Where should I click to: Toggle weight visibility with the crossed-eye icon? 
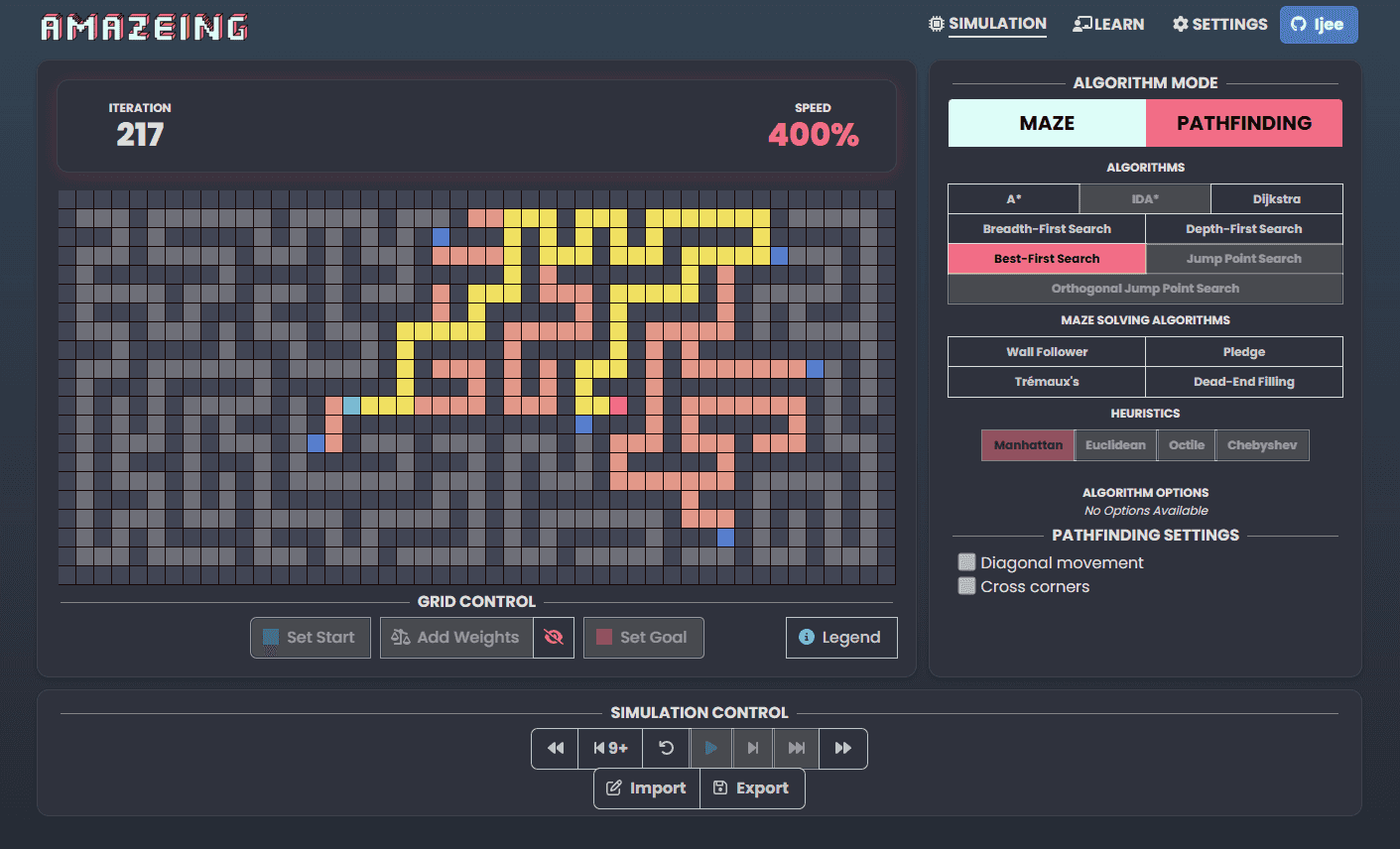(x=554, y=638)
